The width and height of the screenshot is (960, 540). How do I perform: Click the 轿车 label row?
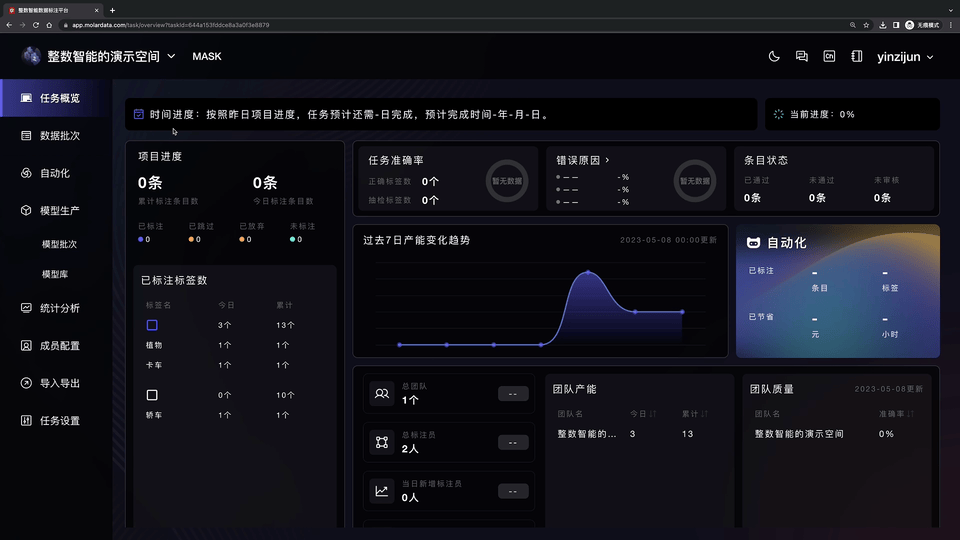pos(234,415)
